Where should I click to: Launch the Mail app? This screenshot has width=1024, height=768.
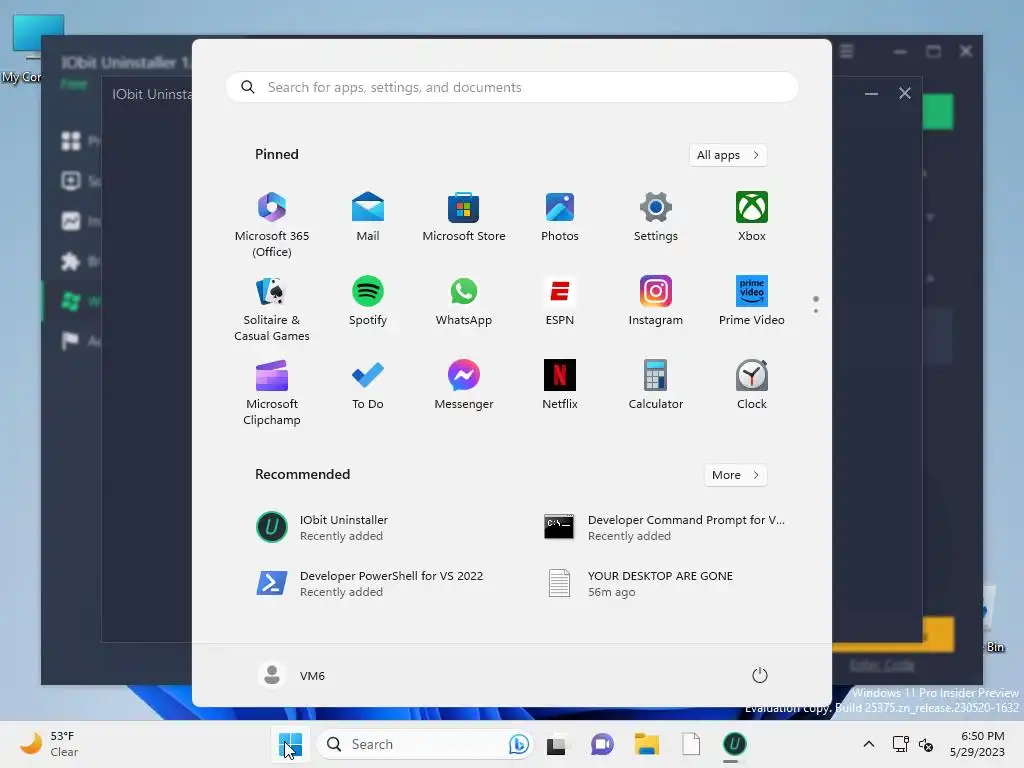[x=368, y=217]
